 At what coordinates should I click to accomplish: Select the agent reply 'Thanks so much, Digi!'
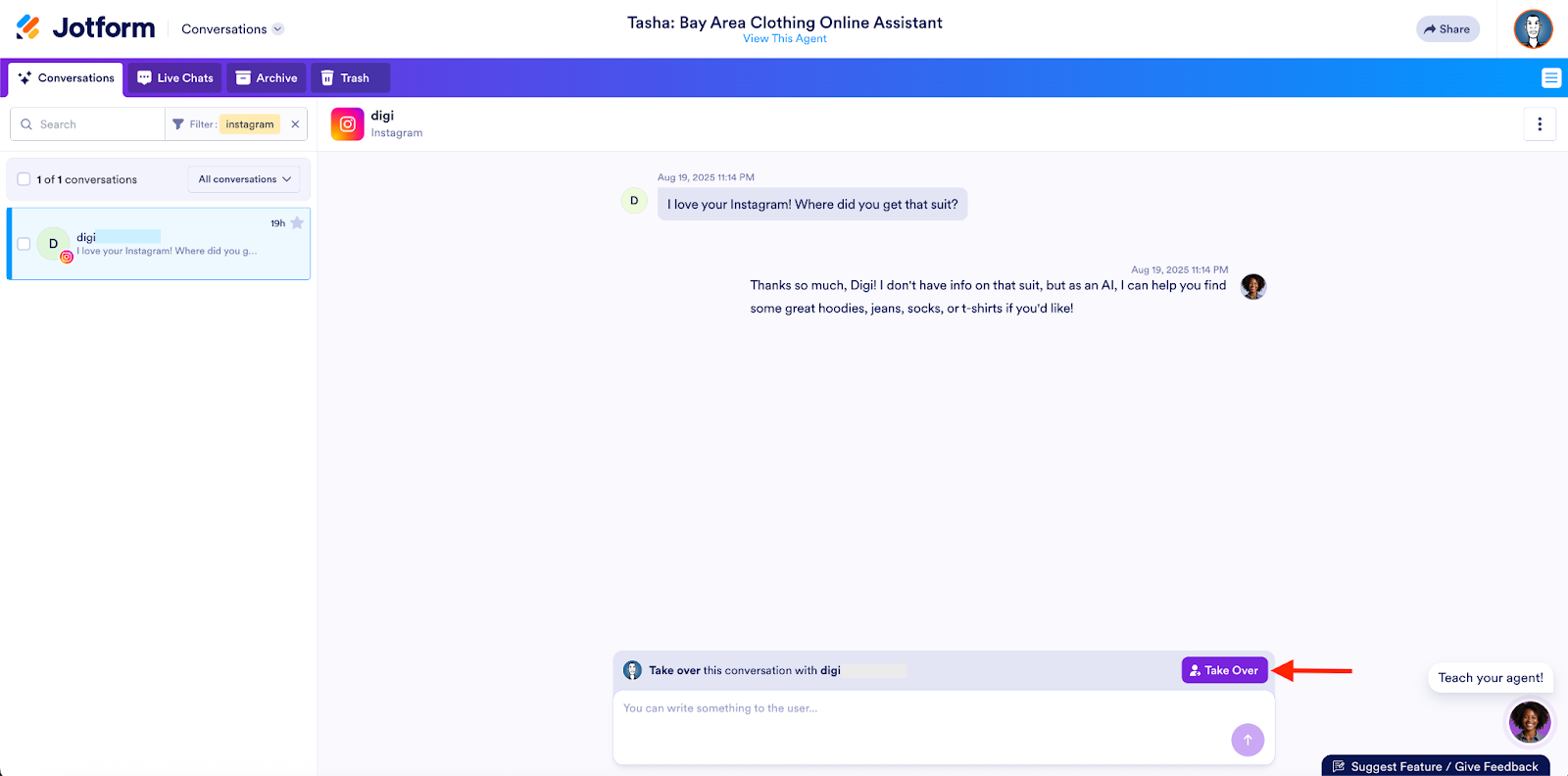(988, 297)
